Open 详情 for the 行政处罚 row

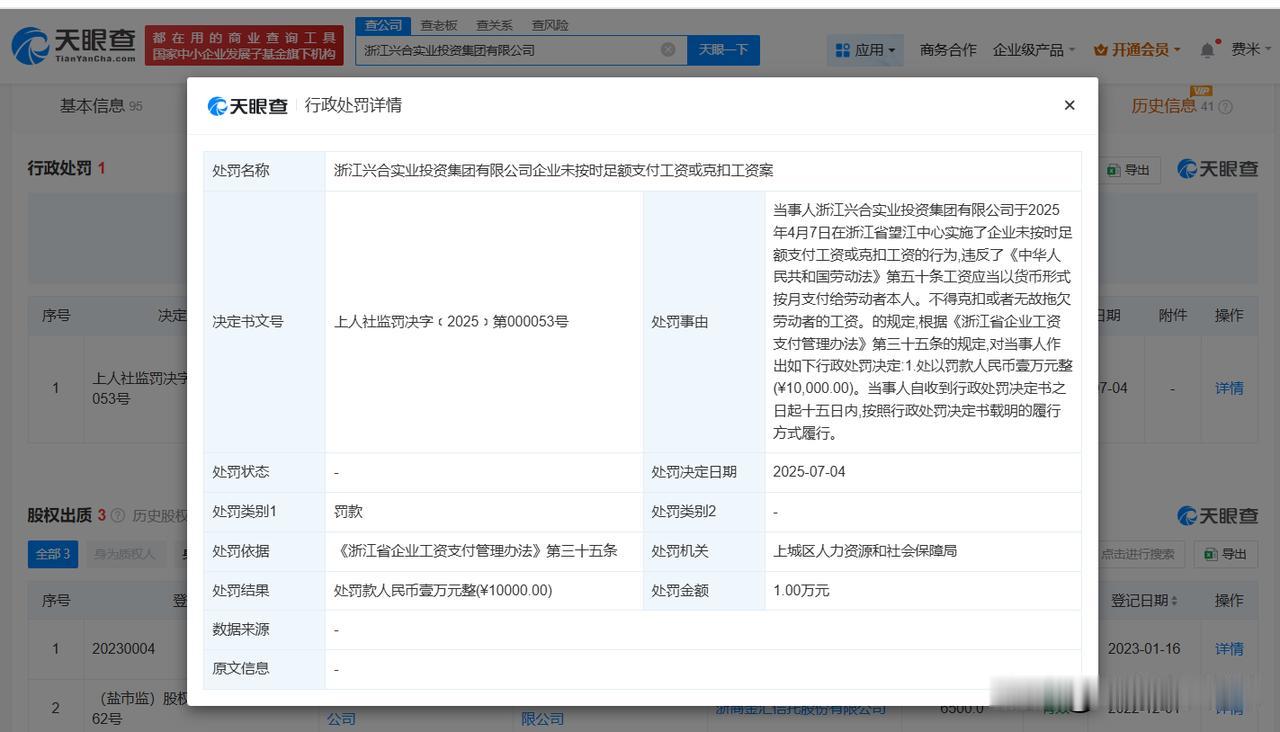1229,388
